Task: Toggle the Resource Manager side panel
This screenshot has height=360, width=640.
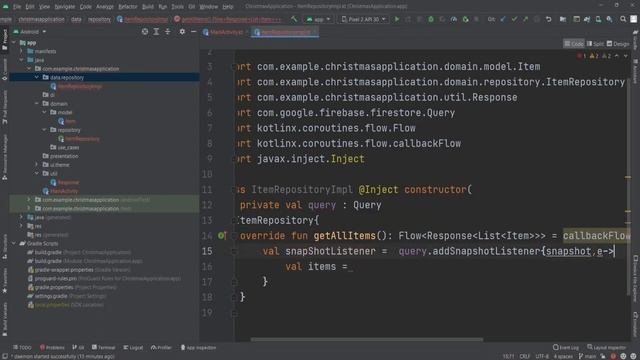Action: point(4,157)
